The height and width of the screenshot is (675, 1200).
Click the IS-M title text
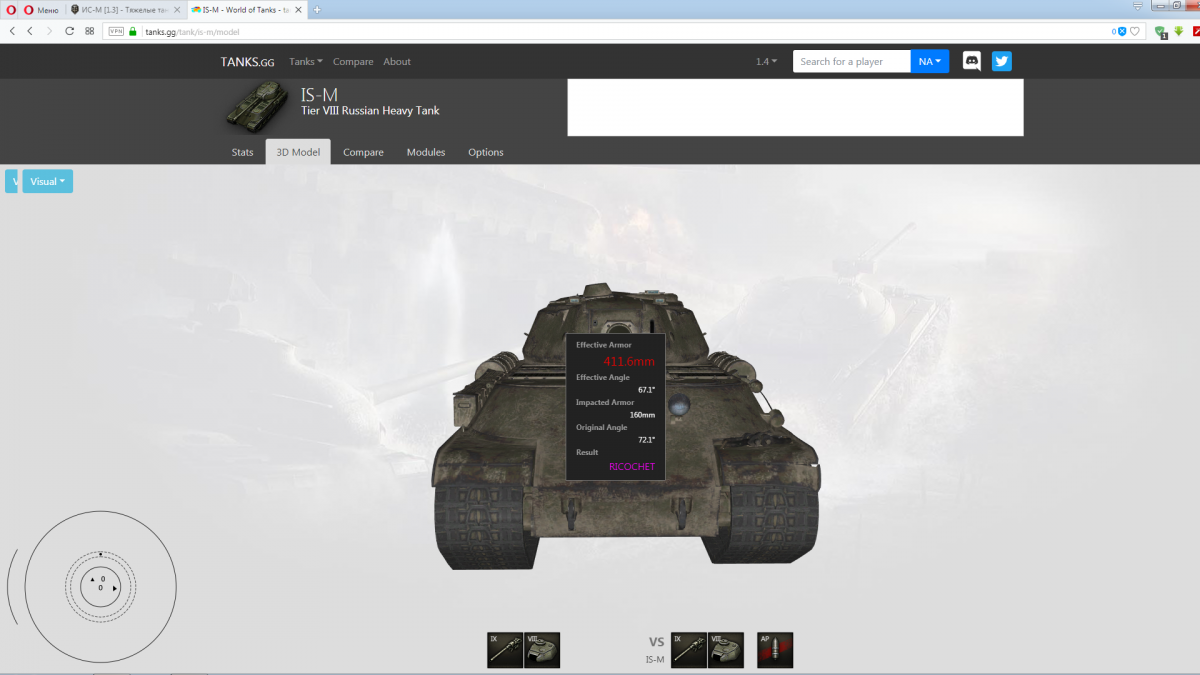point(319,94)
